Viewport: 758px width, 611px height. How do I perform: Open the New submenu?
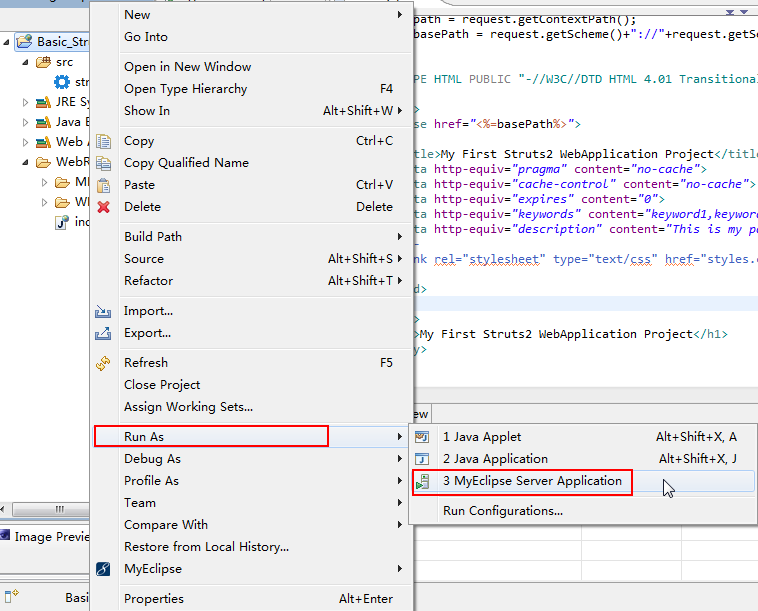pos(253,15)
